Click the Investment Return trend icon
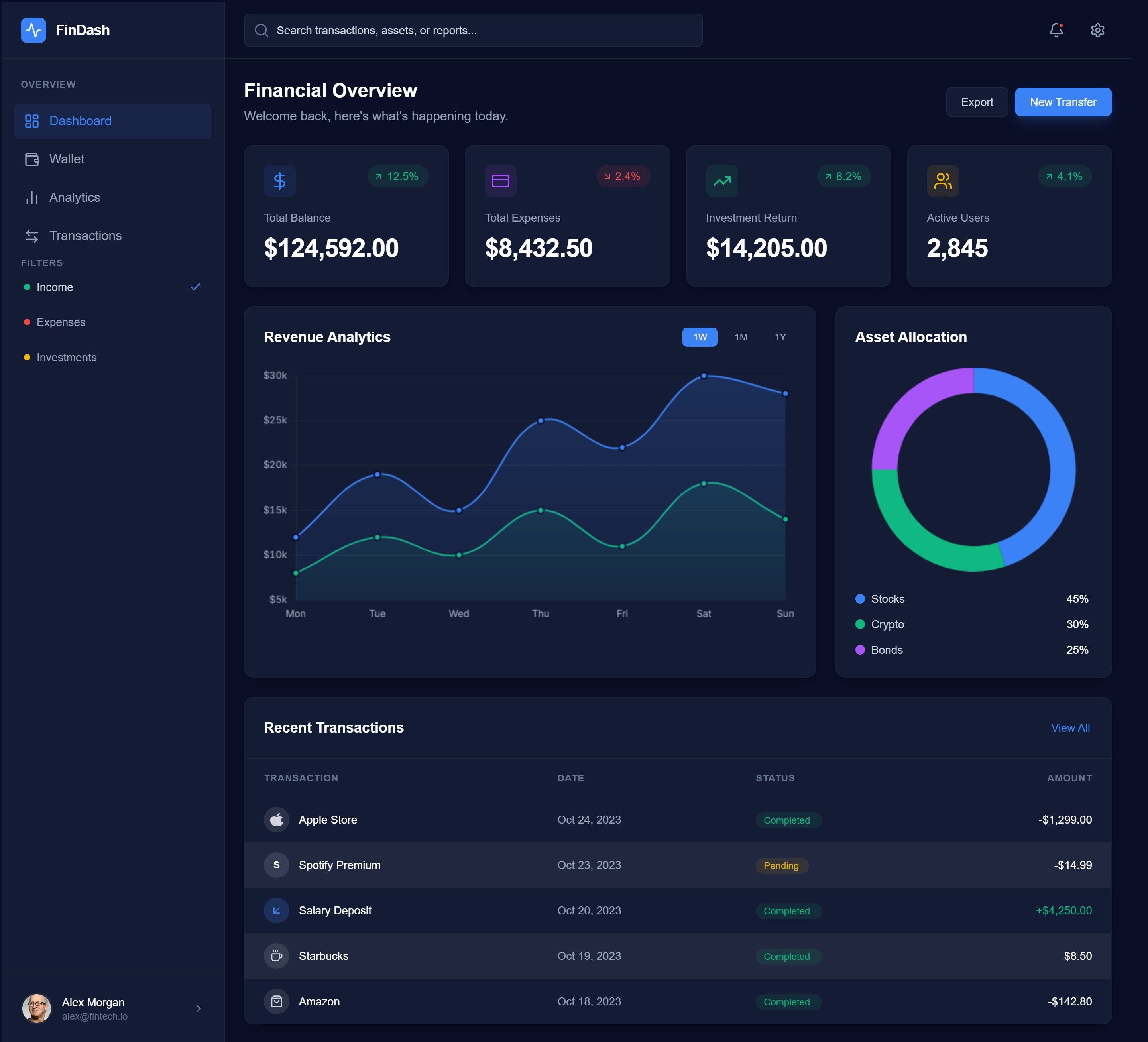This screenshot has width=1148, height=1042. [x=721, y=181]
